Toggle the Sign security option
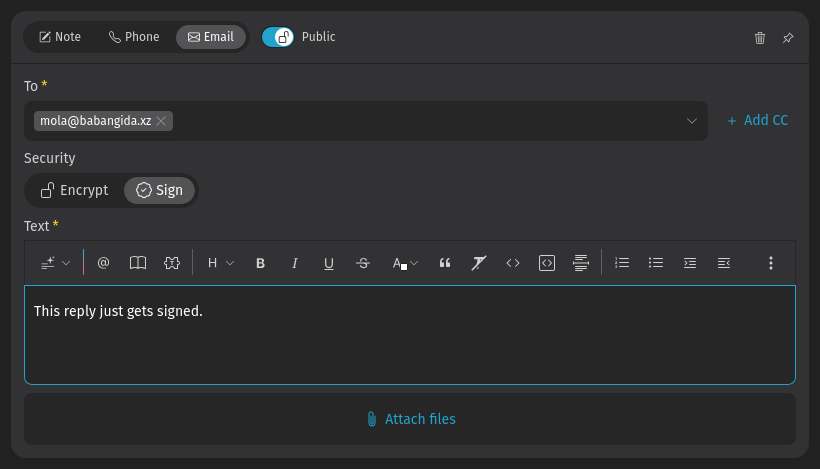This screenshot has width=820, height=469. 160,190
